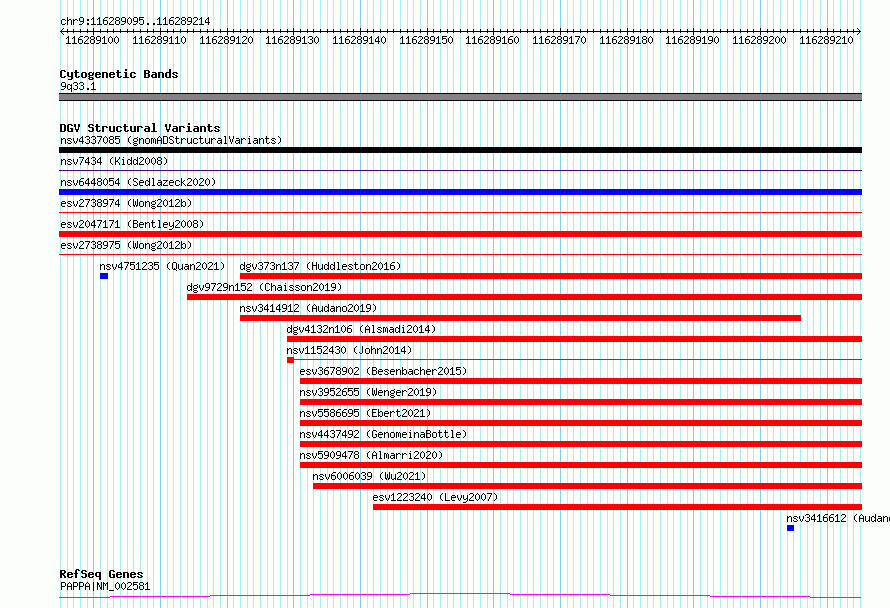Open nsv6006039 (Wu2021) variant
890x608 pixels.
369,476
